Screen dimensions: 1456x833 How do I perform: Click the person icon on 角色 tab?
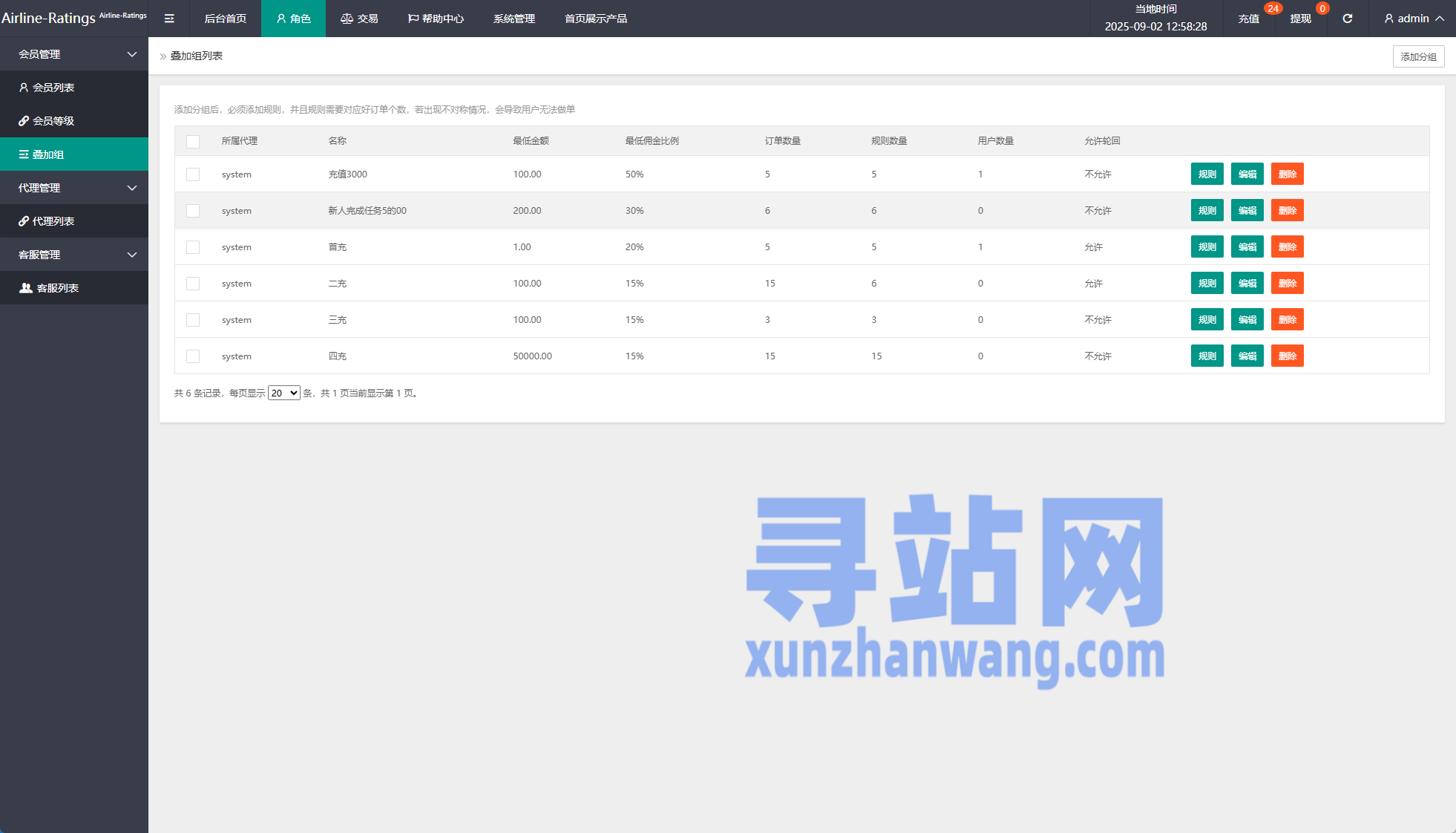pos(281,19)
